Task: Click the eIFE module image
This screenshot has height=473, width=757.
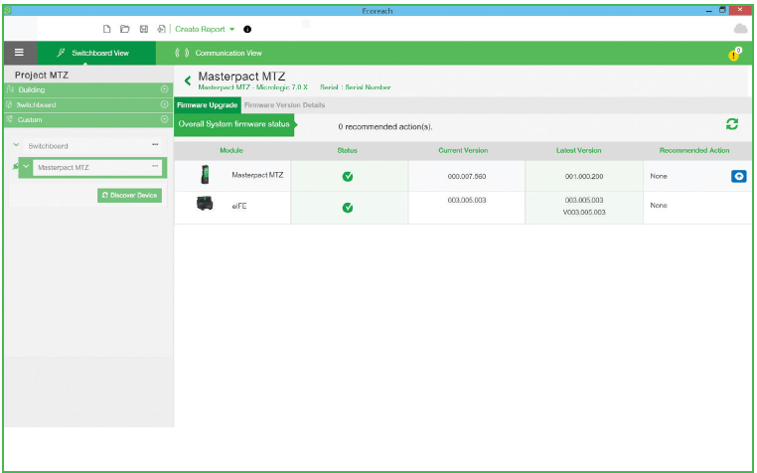Action: click(x=205, y=204)
